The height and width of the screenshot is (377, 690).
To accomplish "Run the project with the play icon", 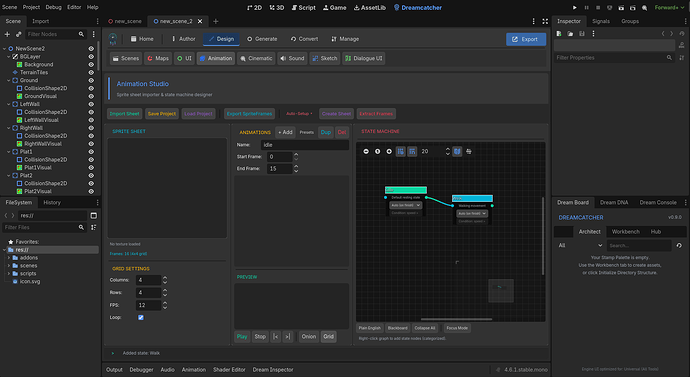I will 575,7.
